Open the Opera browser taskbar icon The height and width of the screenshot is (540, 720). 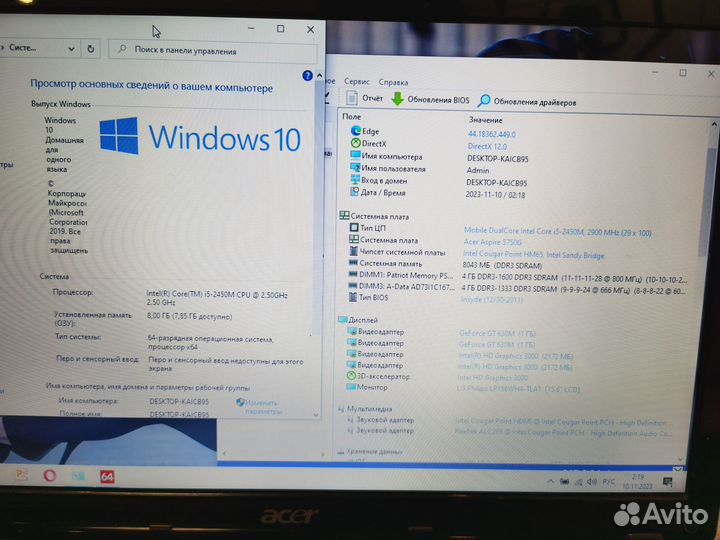point(50,475)
